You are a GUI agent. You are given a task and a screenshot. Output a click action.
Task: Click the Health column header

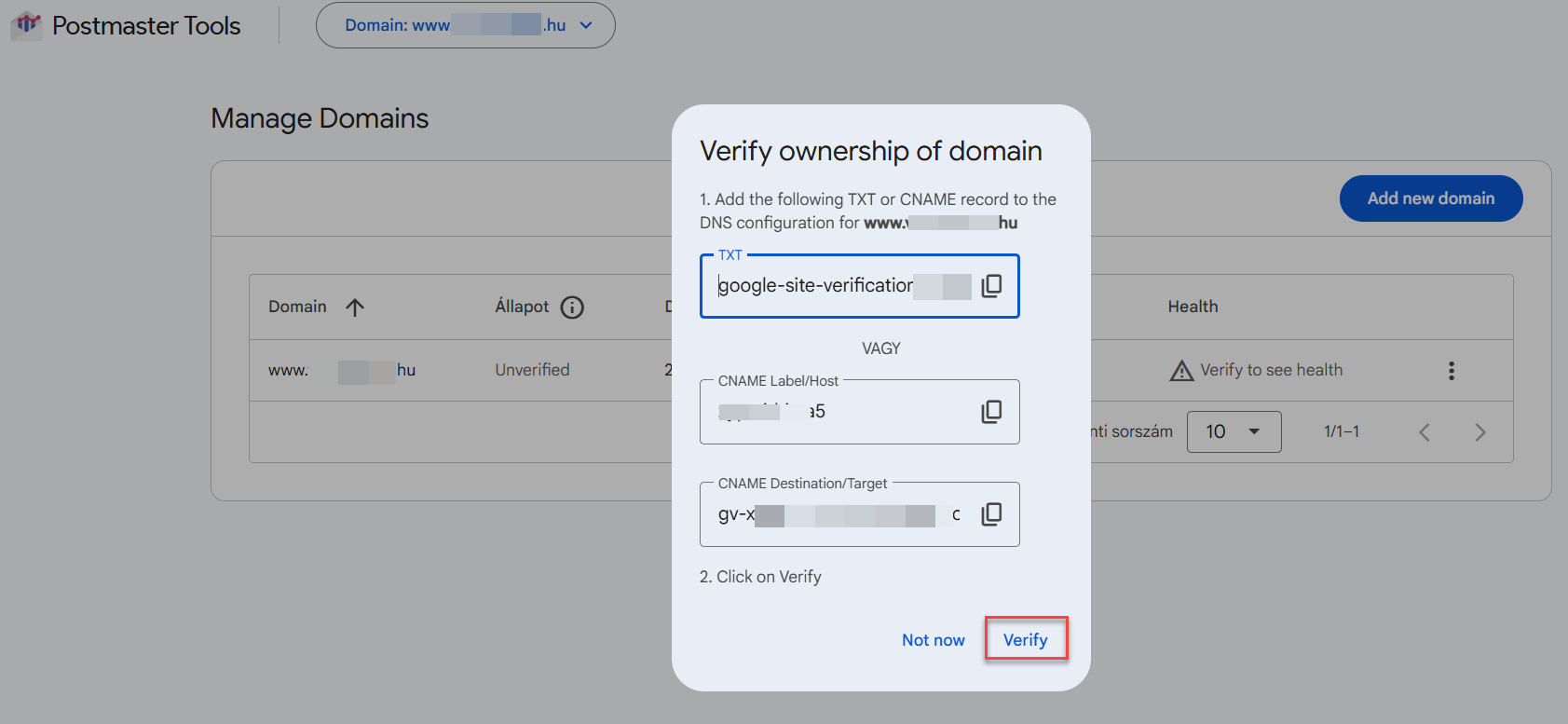(x=1193, y=307)
